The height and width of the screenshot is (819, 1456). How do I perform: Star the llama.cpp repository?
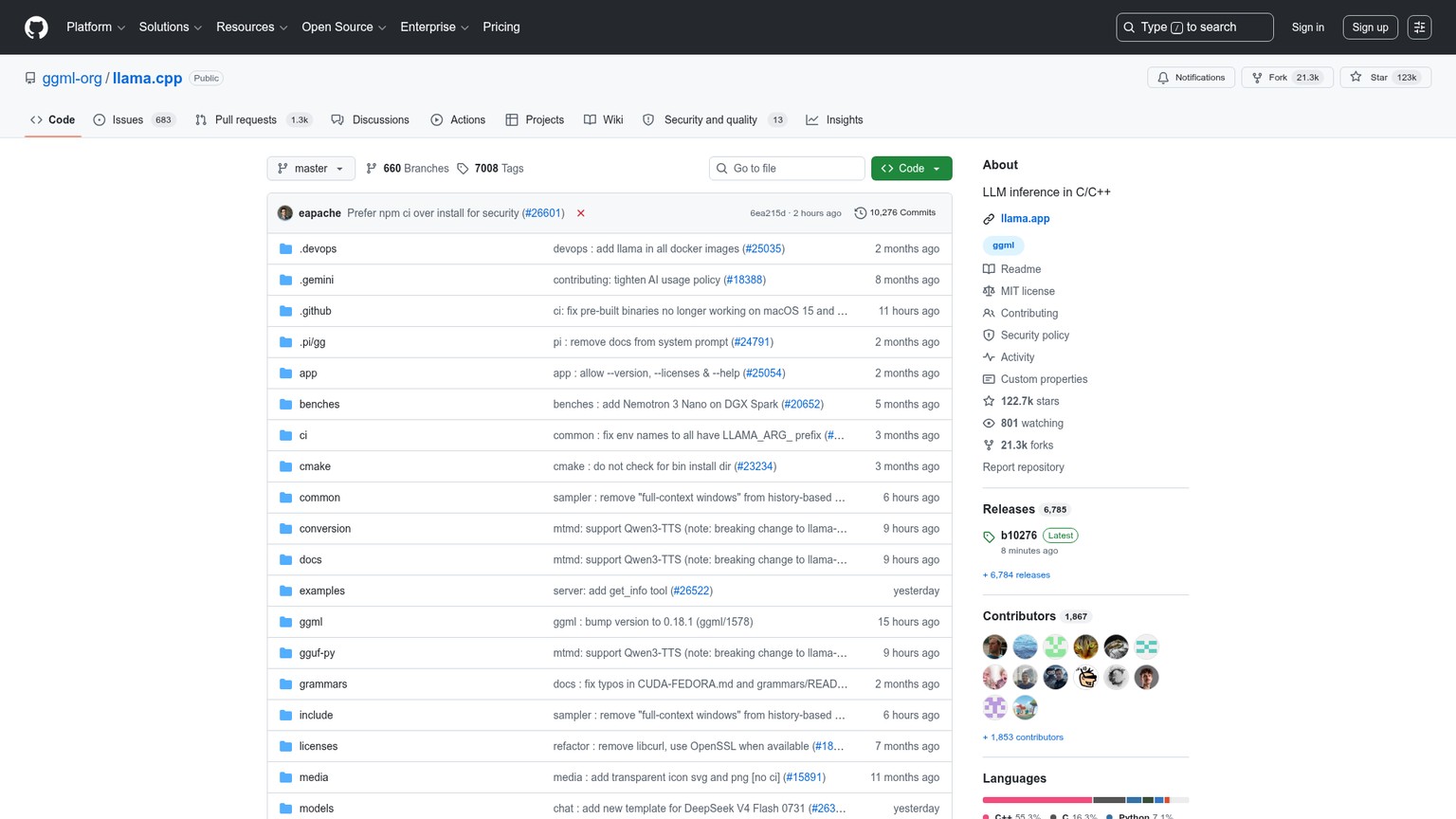(x=1385, y=78)
